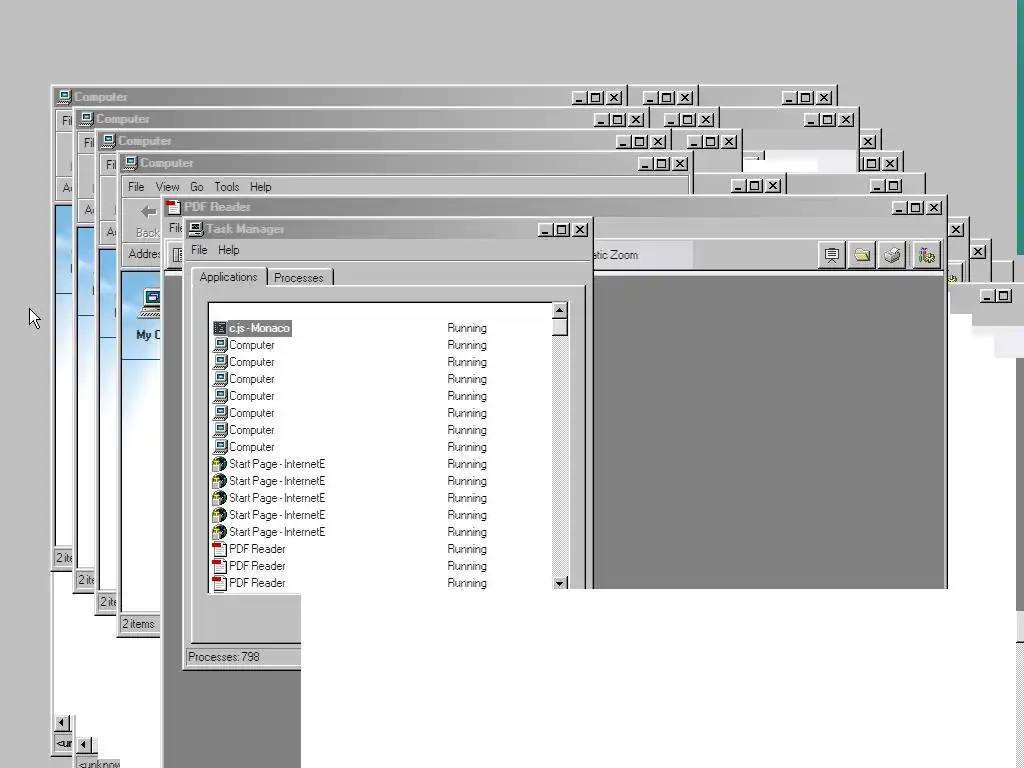The width and height of the screenshot is (1024, 768).
Task: Open the View menu in Computer window
Action: 167,187
